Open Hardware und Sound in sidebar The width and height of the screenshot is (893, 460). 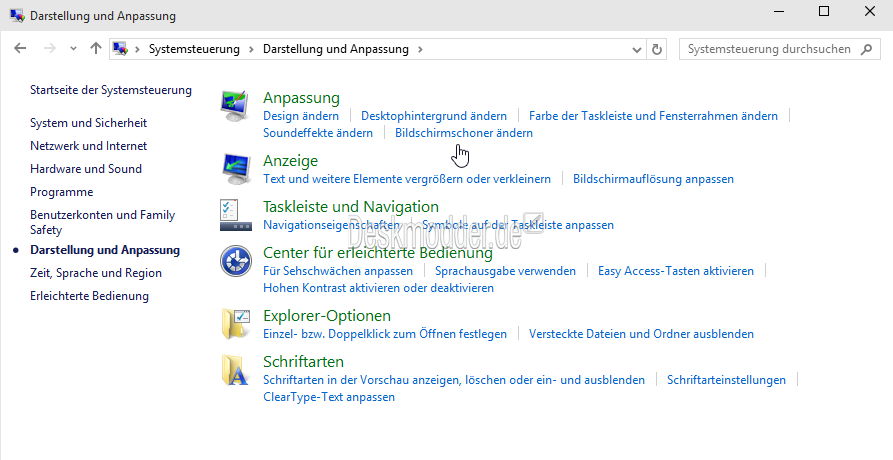(86, 169)
